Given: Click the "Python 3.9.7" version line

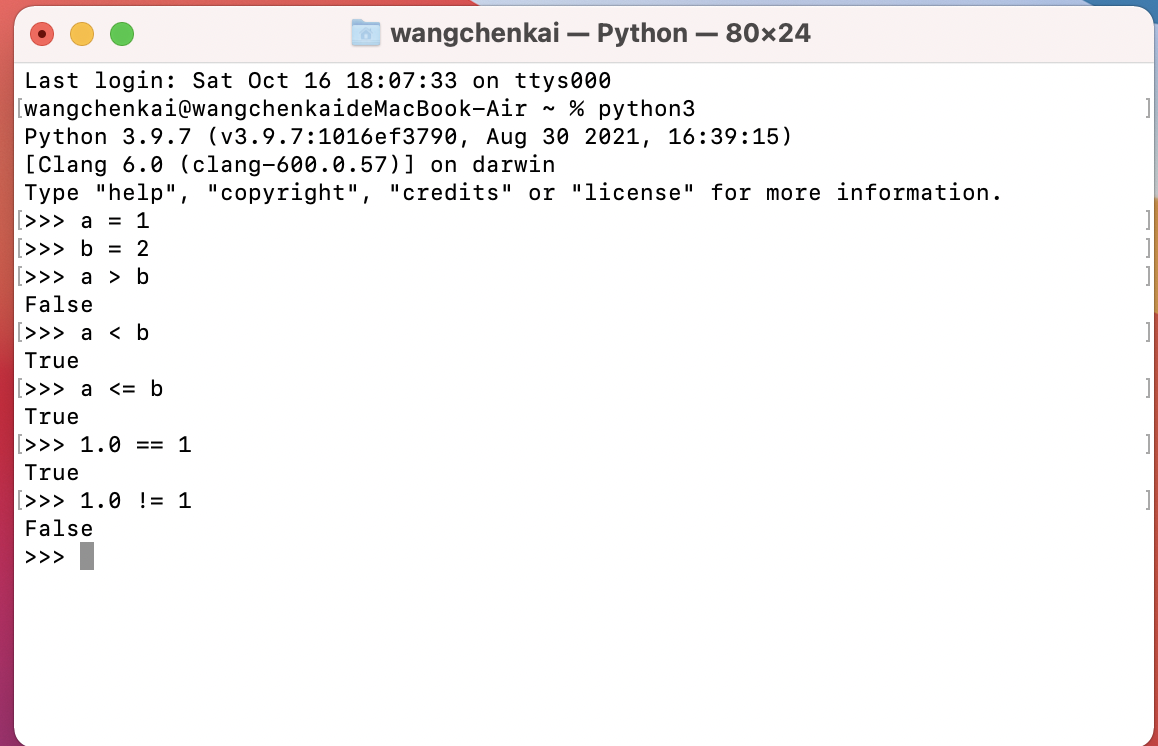Looking at the screenshot, I should click(x=407, y=136).
